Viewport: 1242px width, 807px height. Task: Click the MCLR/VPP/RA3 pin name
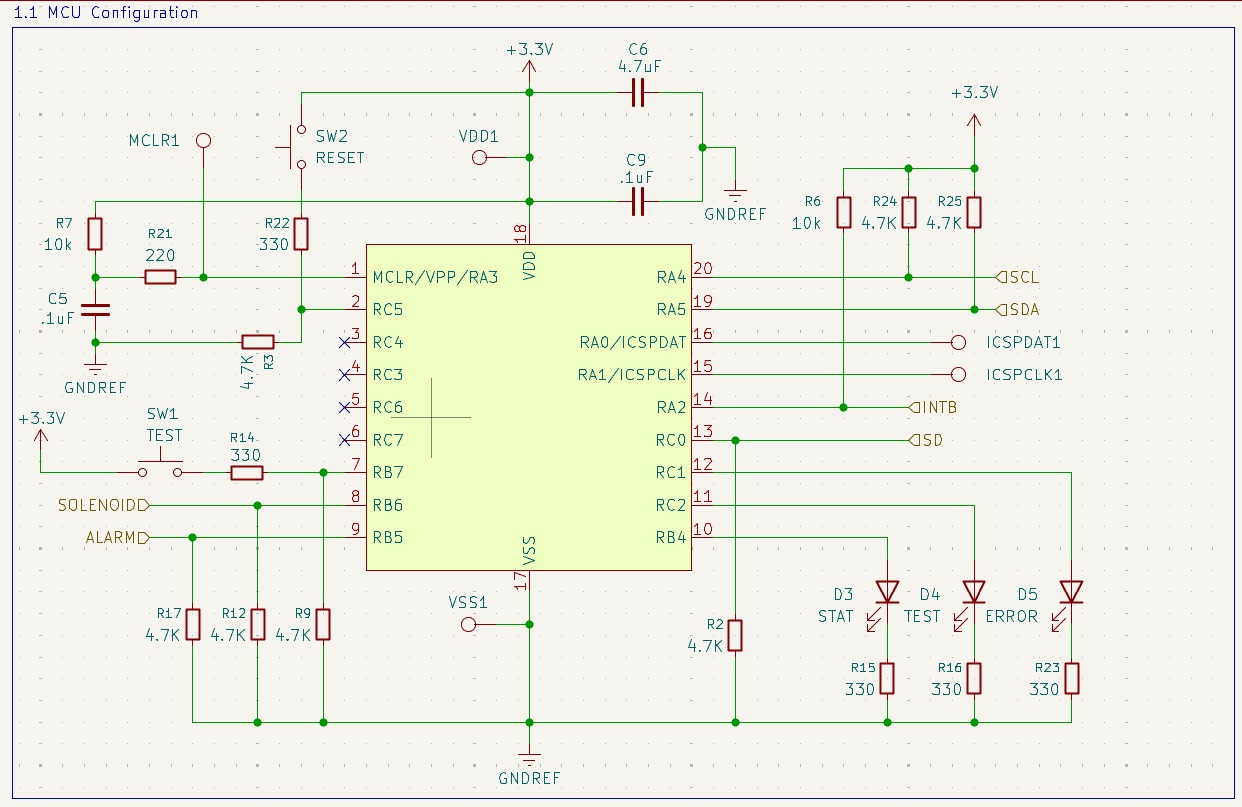tap(435, 277)
